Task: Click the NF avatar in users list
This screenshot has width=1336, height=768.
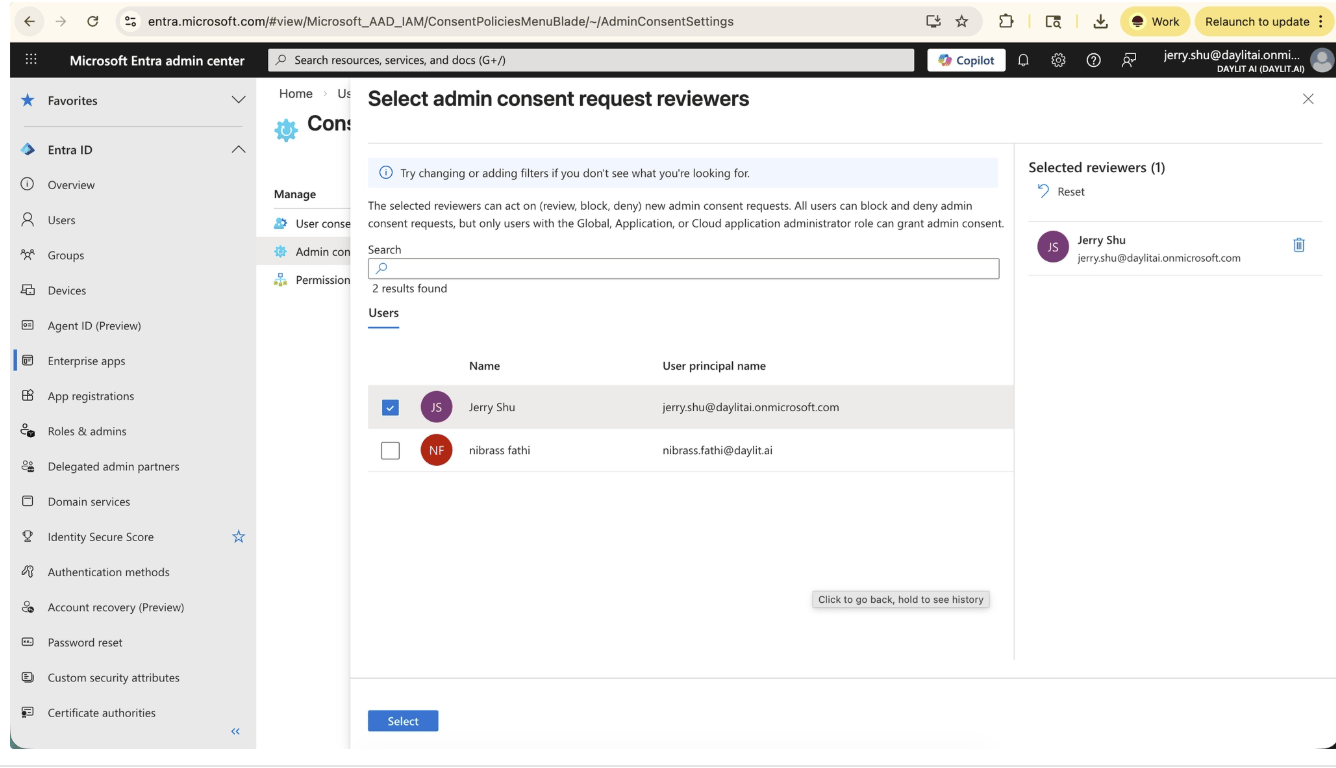Action: pos(436,451)
